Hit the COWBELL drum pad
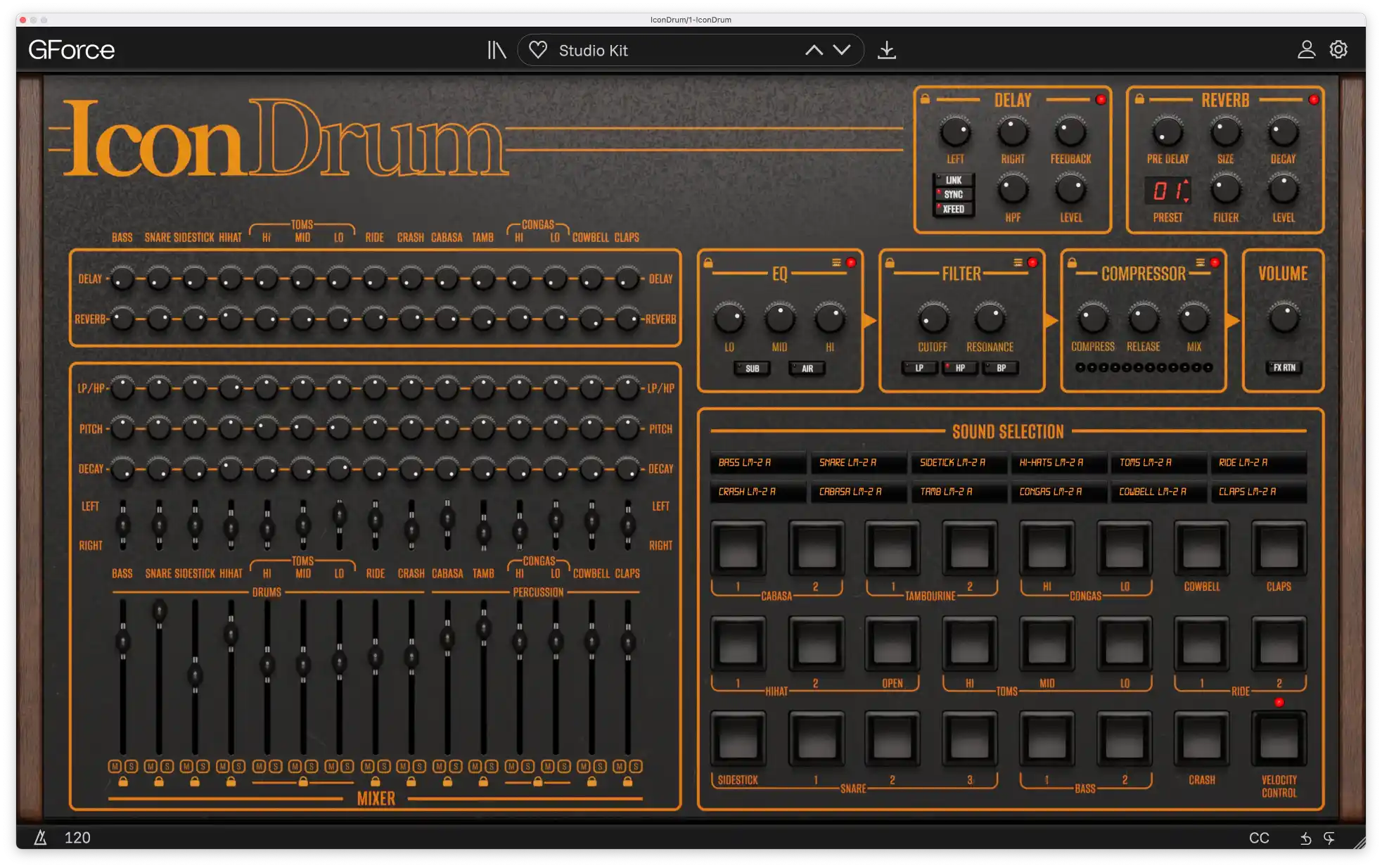This screenshot has width=1382, height=868. (x=1201, y=549)
